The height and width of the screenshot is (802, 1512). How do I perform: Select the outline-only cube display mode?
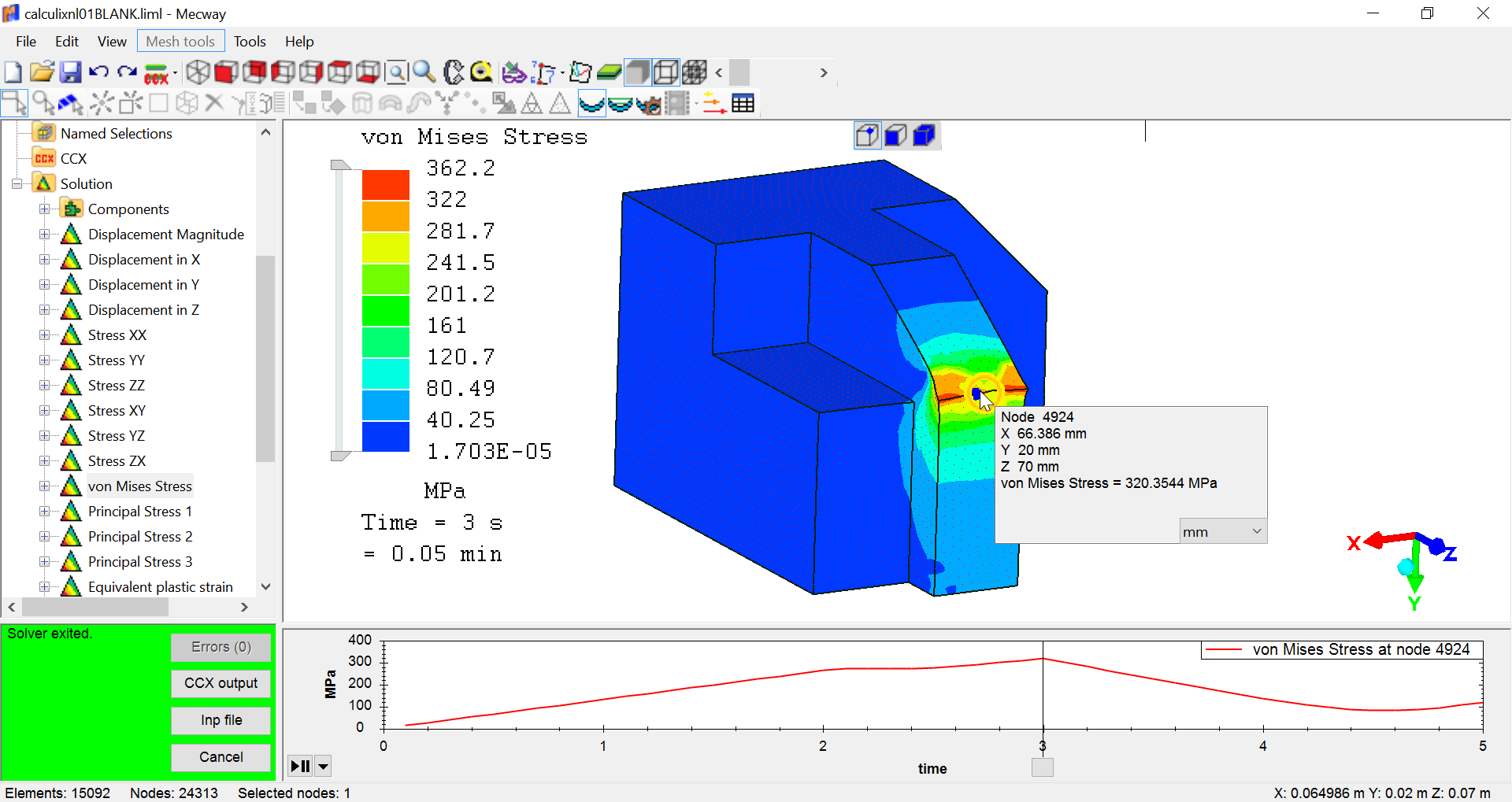point(868,135)
